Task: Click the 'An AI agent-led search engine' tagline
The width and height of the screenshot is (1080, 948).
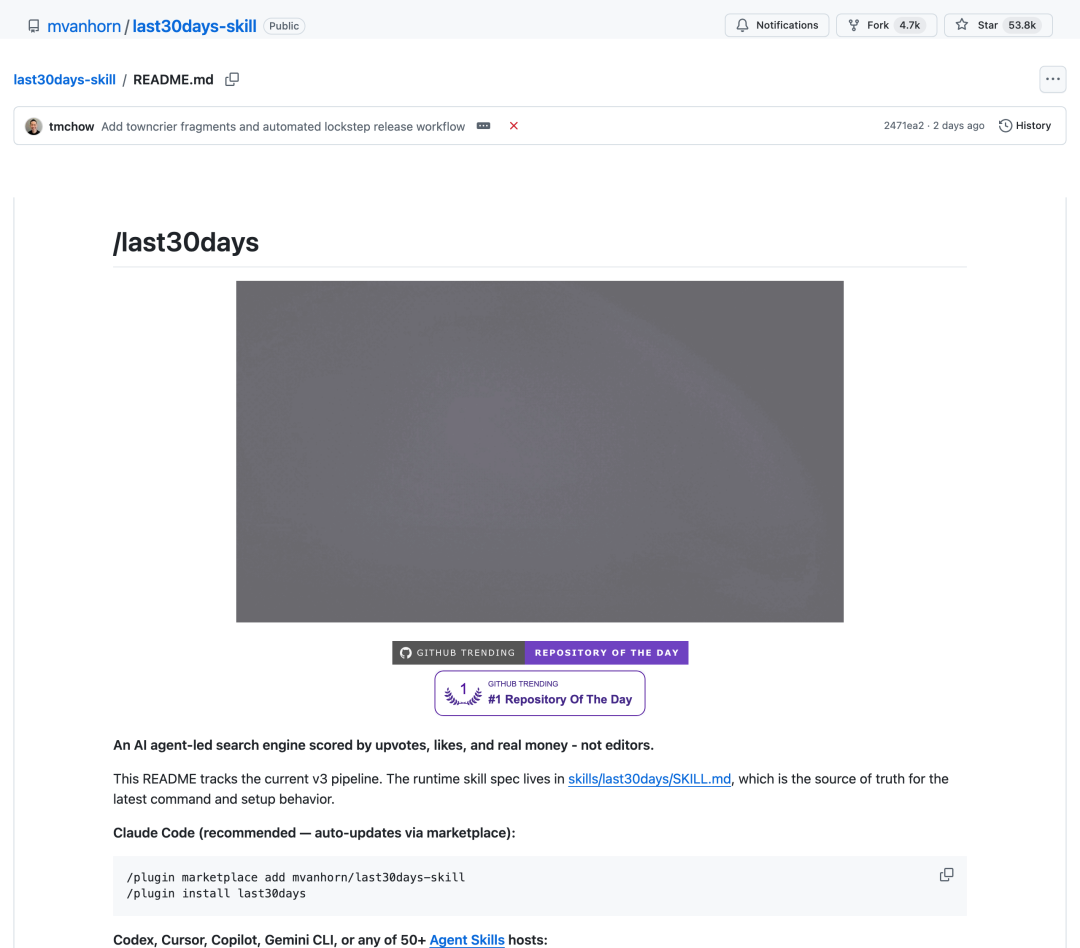Action: 384,745
